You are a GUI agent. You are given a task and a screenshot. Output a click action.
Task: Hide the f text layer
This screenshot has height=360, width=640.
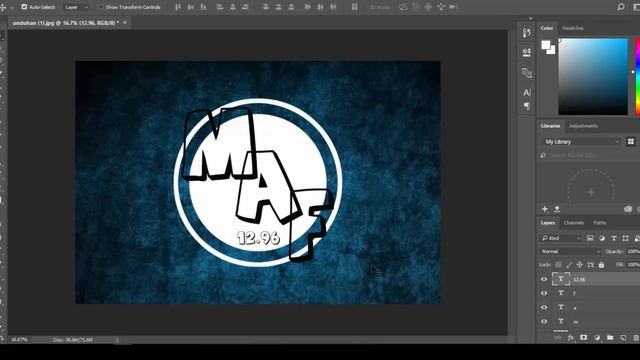pos(544,293)
